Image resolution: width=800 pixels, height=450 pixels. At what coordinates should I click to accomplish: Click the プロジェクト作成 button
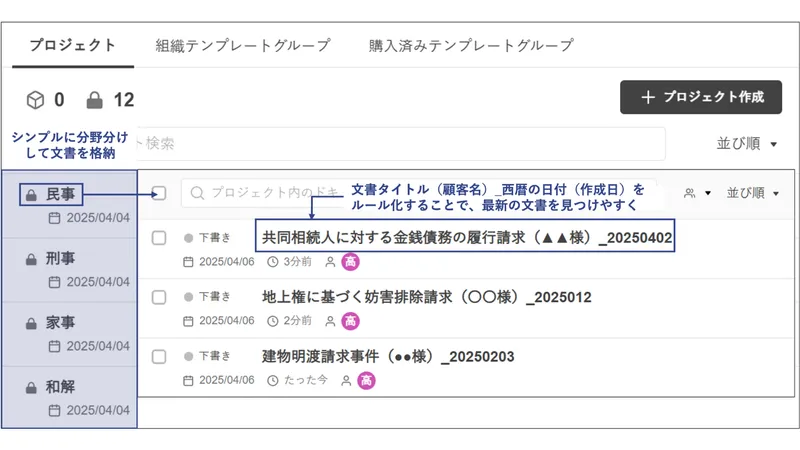point(701,97)
